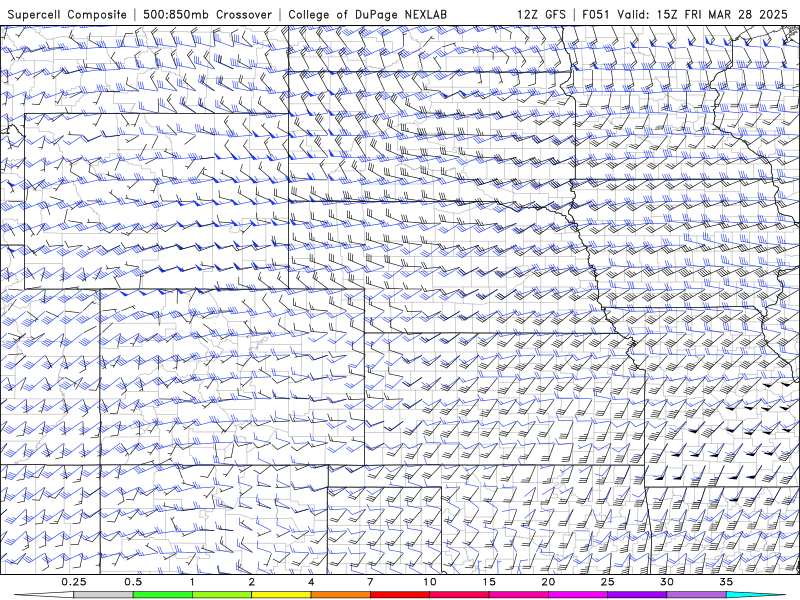Click the '12Z GFS' model run label
The image size is (800, 600).
click(x=541, y=14)
